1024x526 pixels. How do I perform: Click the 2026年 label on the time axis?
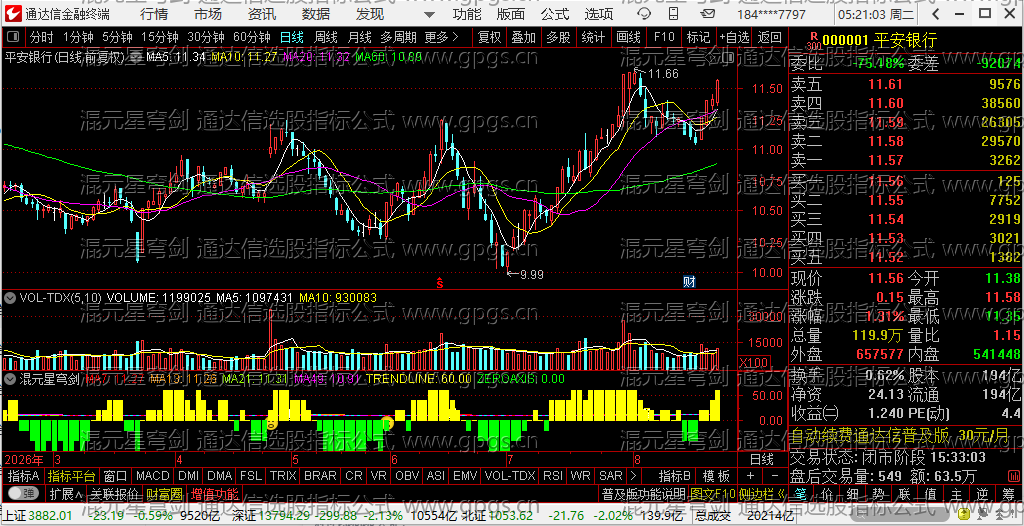25,459
